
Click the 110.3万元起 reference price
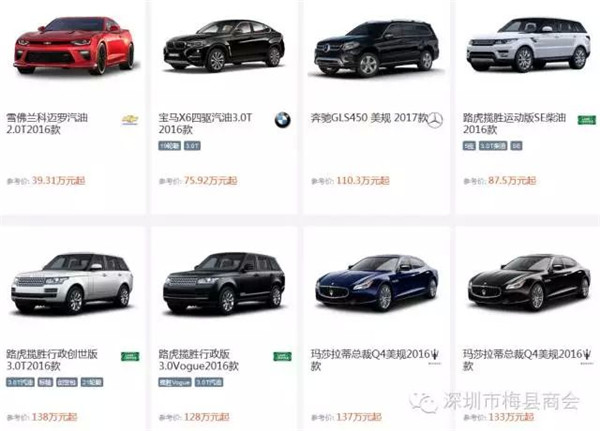(x=363, y=180)
